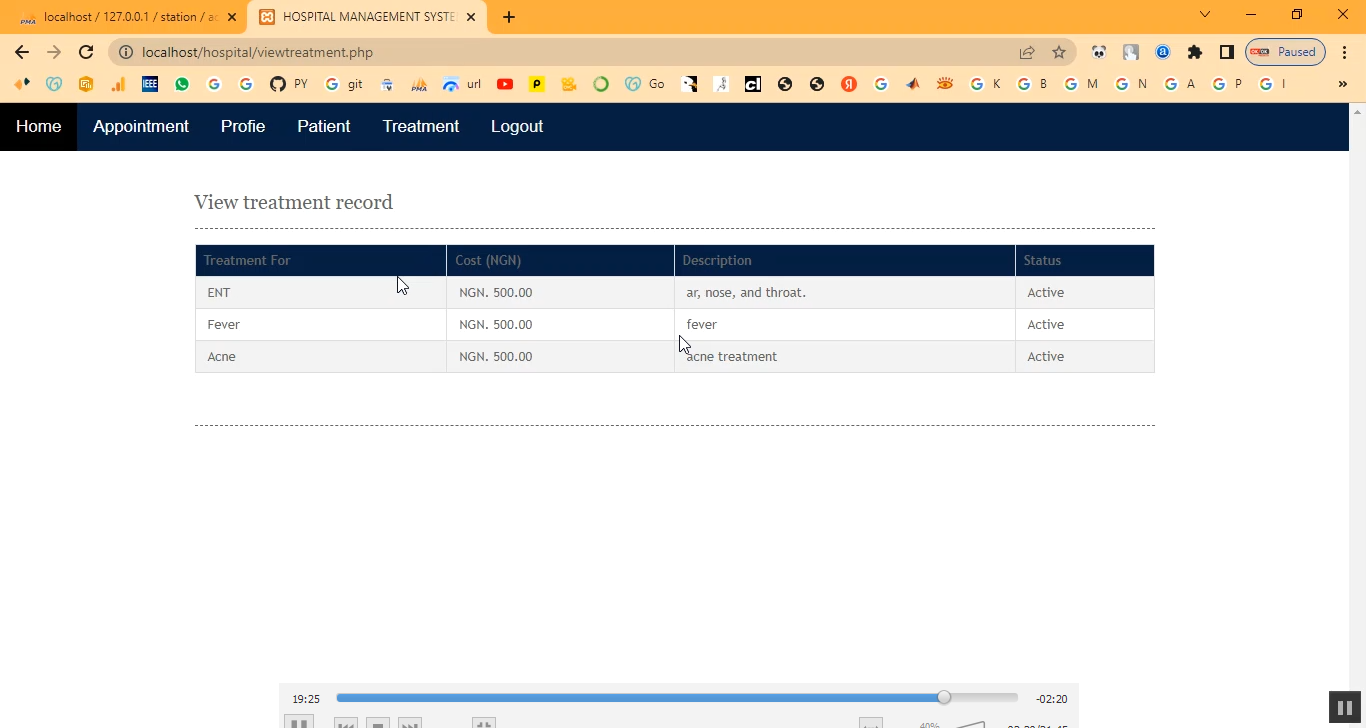Open the tab search dropdown arrow
Screen dimensions: 1366x728
pyautogui.click(x=1205, y=15)
